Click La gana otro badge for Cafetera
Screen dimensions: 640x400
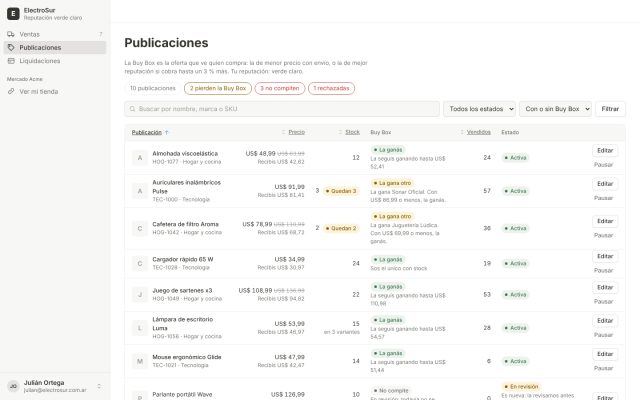coord(392,216)
